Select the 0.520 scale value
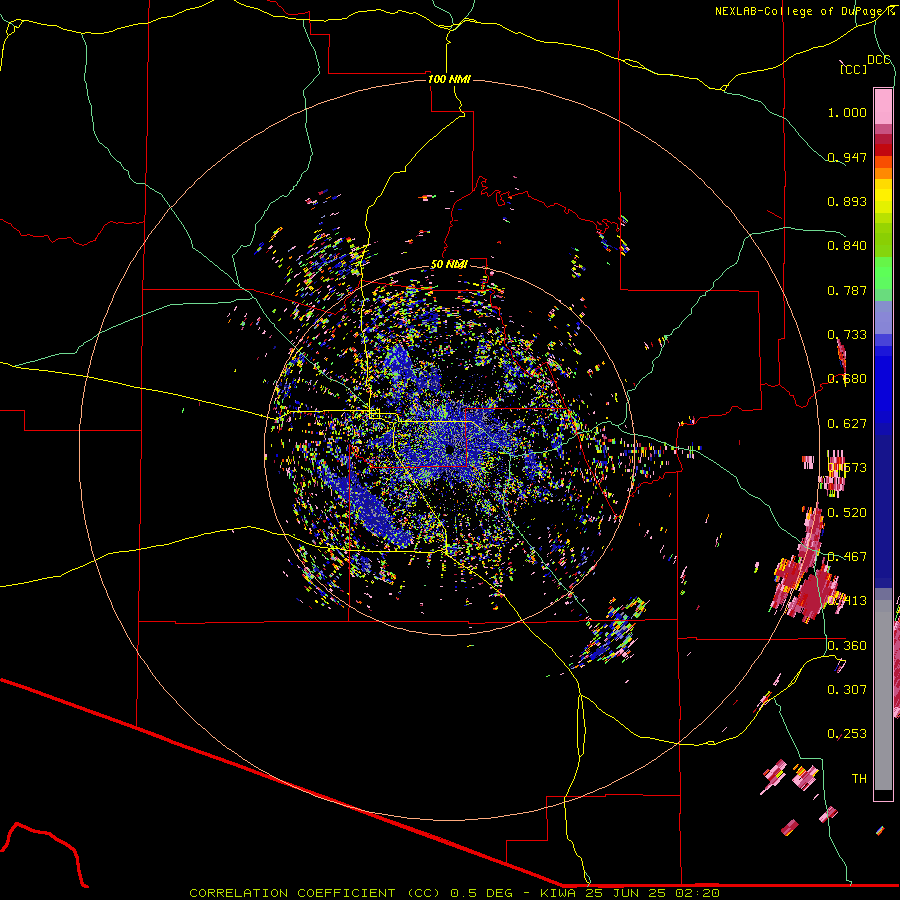Image resolution: width=900 pixels, height=900 pixels. tap(847, 513)
